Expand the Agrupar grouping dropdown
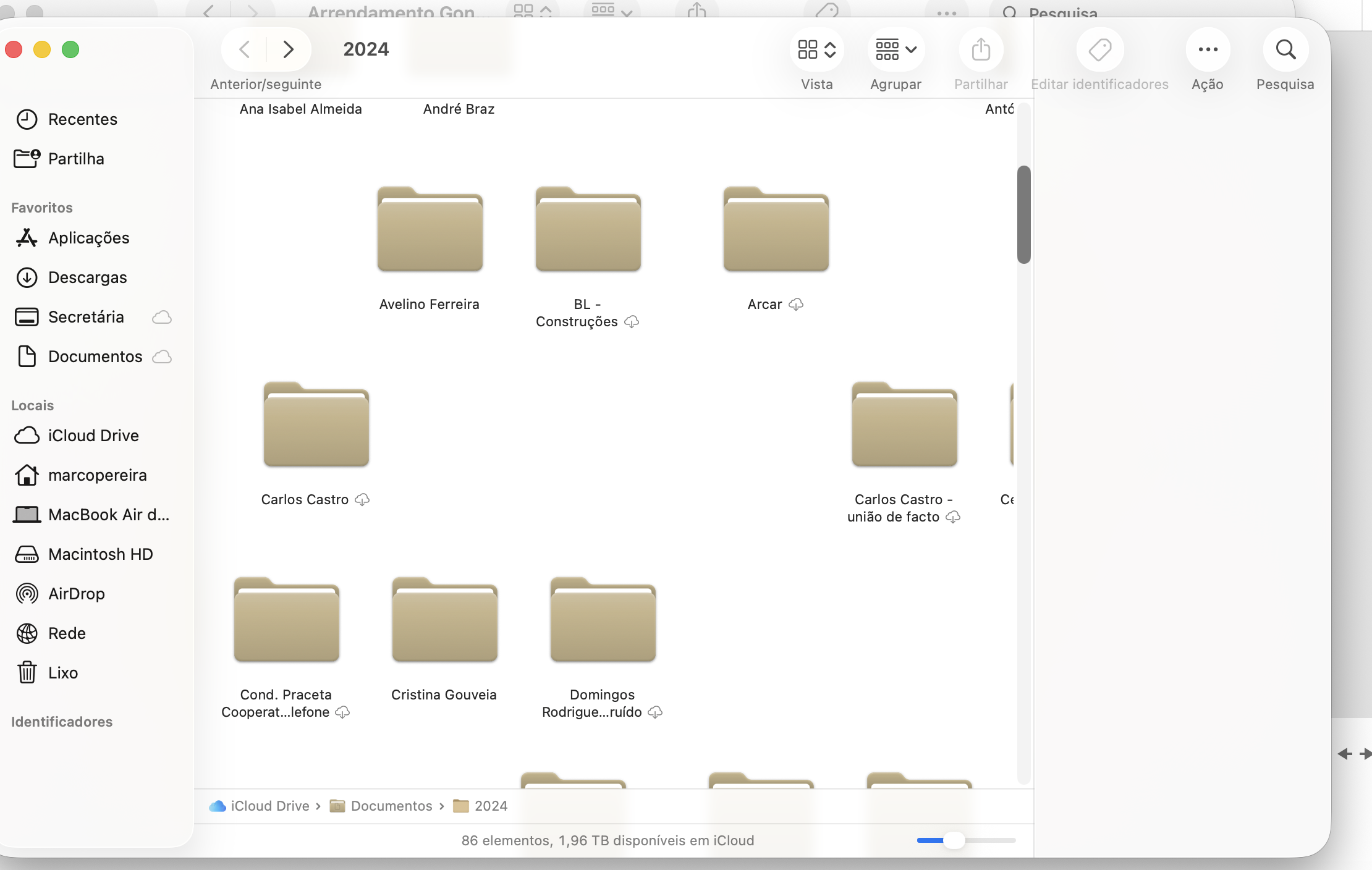This screenshot has width=1372, height=870. pos(896,49)
